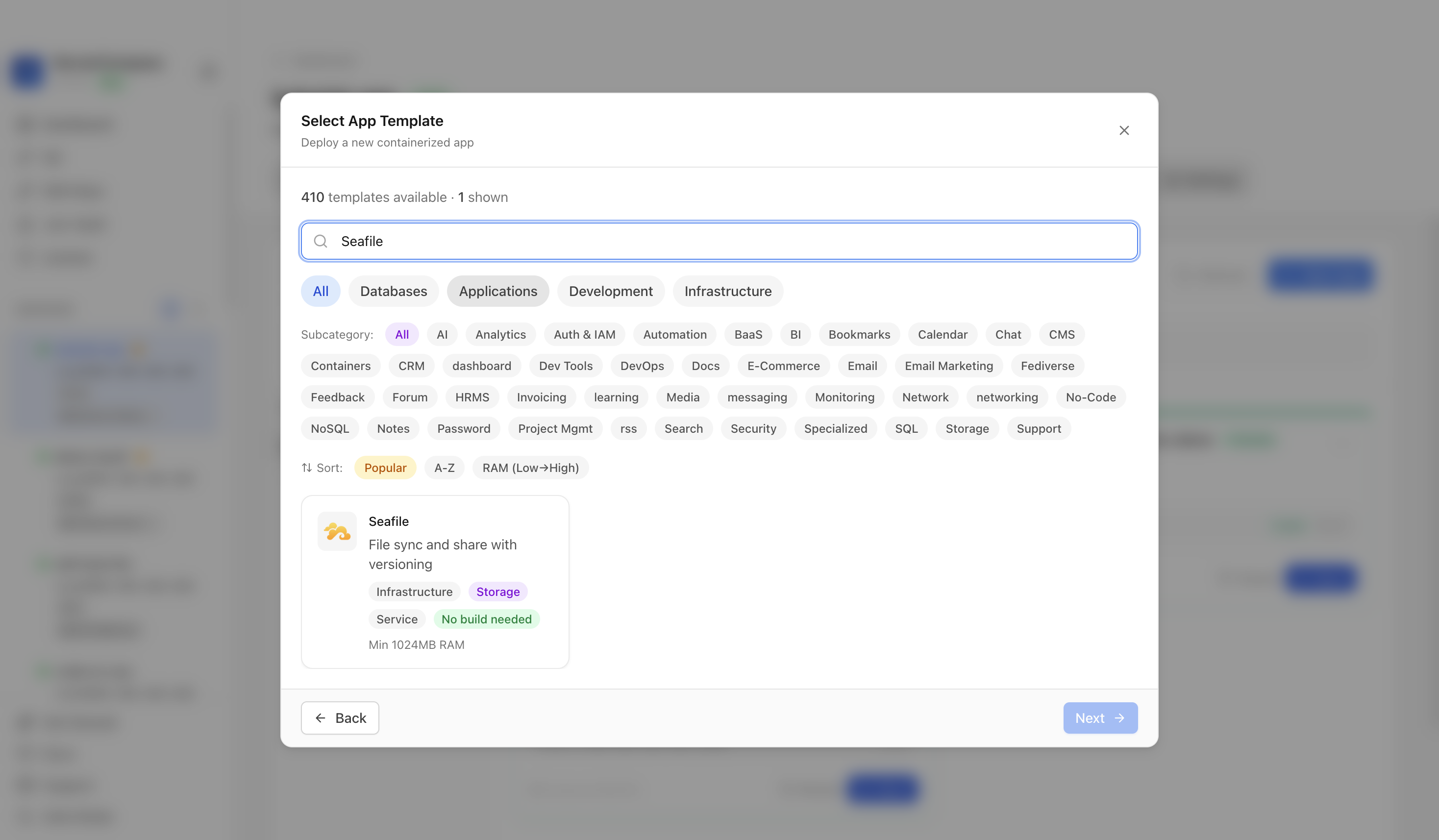Proceed with the Next button
The image size is (1439, 840).
pos(1100,718)
